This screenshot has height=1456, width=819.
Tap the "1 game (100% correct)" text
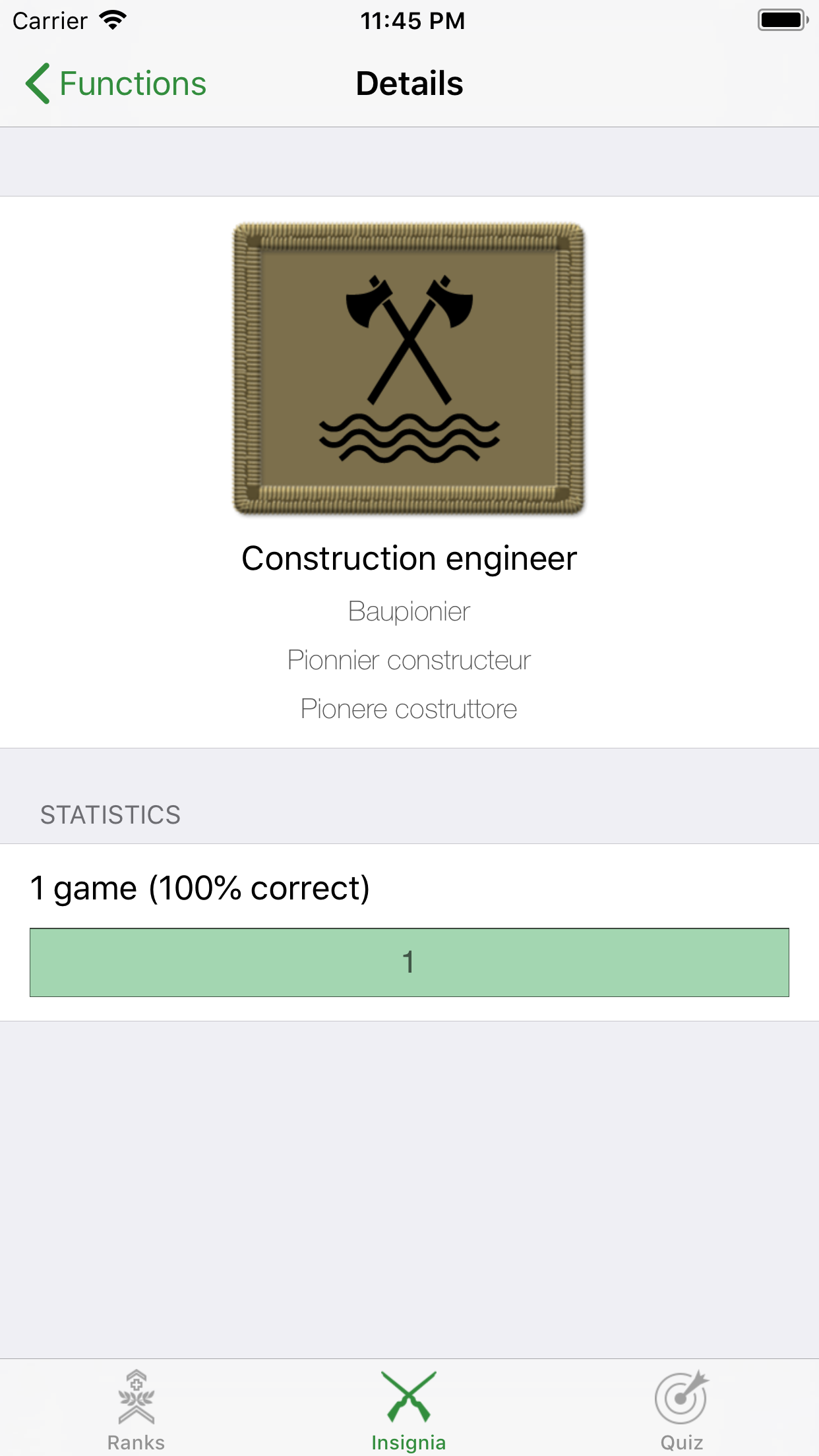point(200,888)
